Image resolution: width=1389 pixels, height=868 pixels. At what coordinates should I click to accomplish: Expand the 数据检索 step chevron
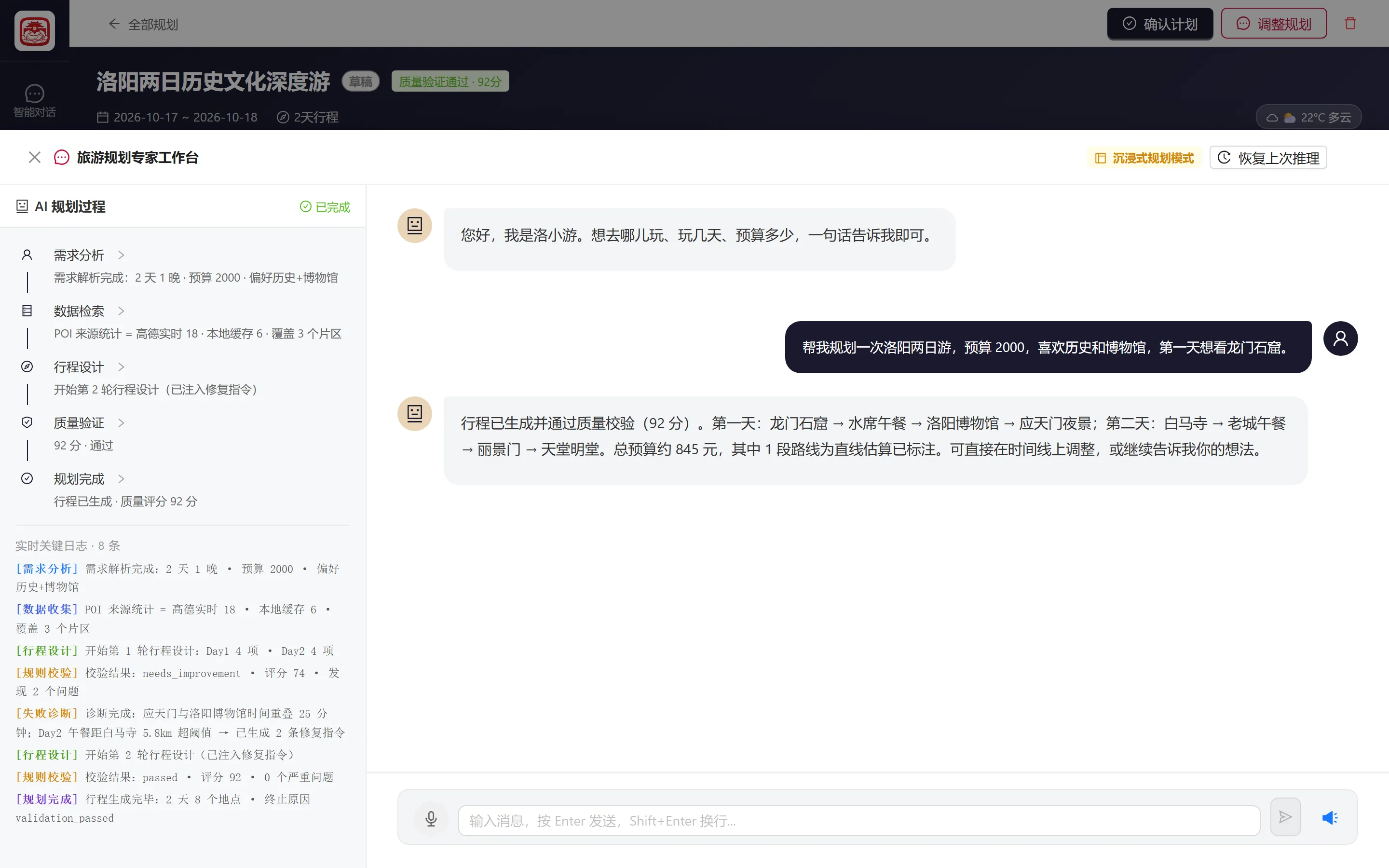pyautogui.click(x=121, y=311)
